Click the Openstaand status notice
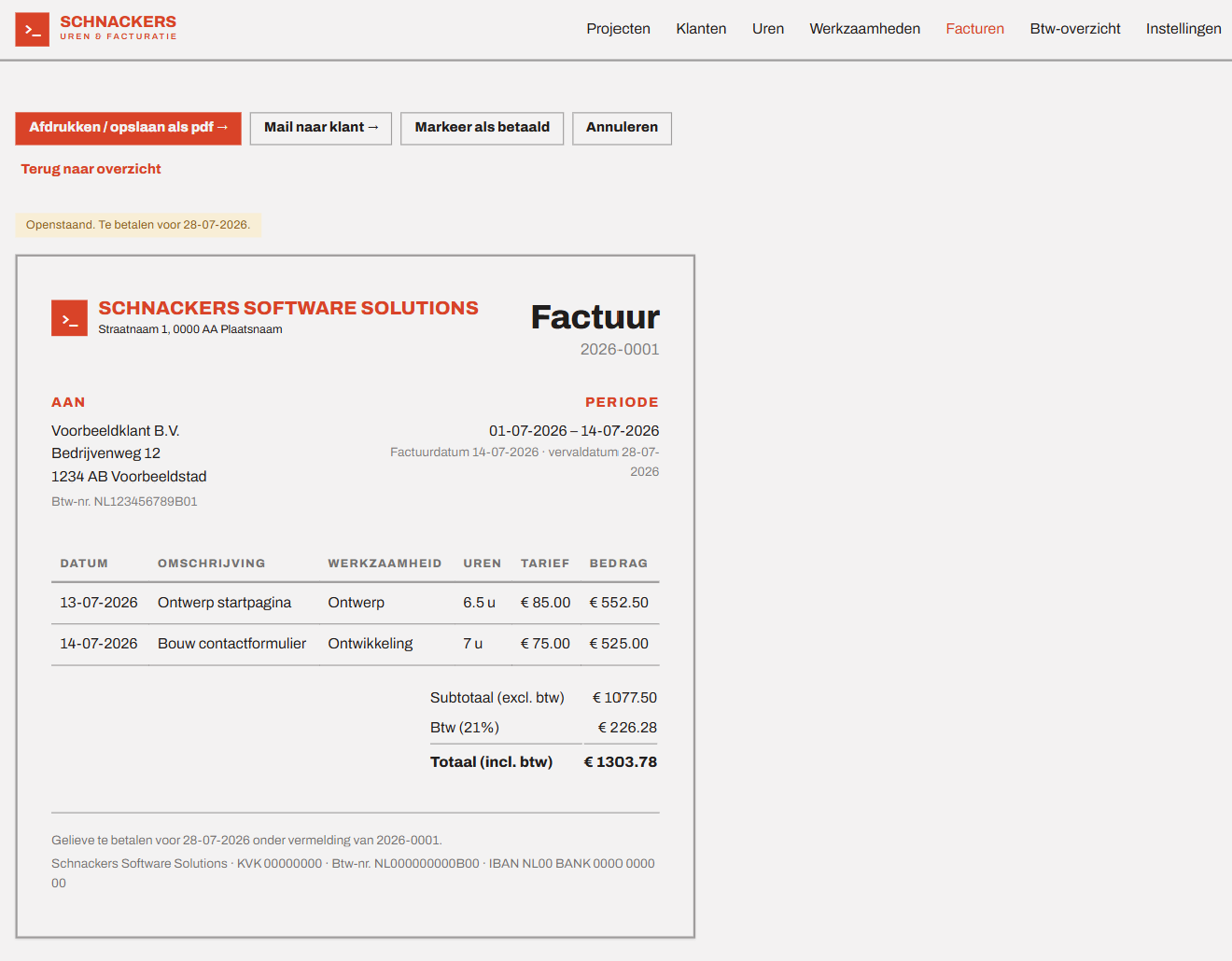Screen dimensions: 1232x961 click(138, 225)
